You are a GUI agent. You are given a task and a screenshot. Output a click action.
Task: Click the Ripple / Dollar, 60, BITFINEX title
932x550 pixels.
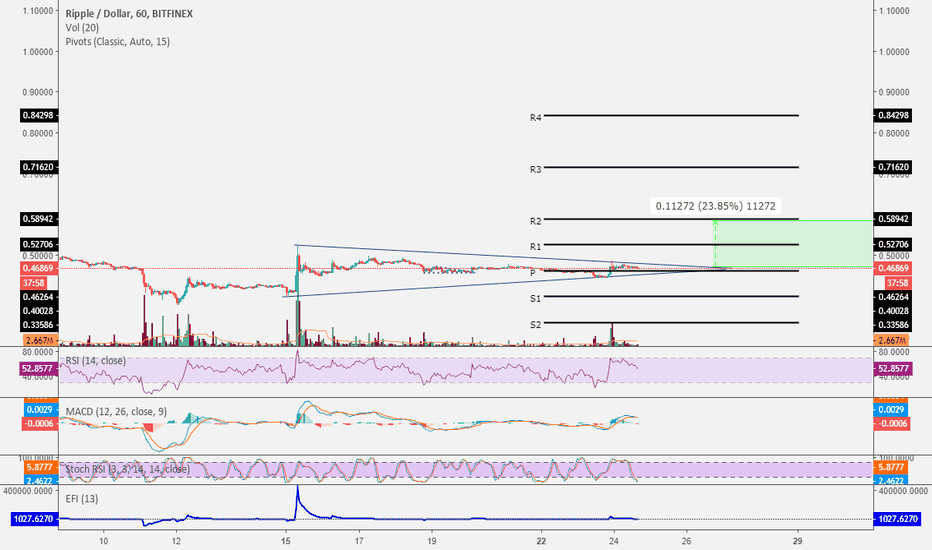129,14
